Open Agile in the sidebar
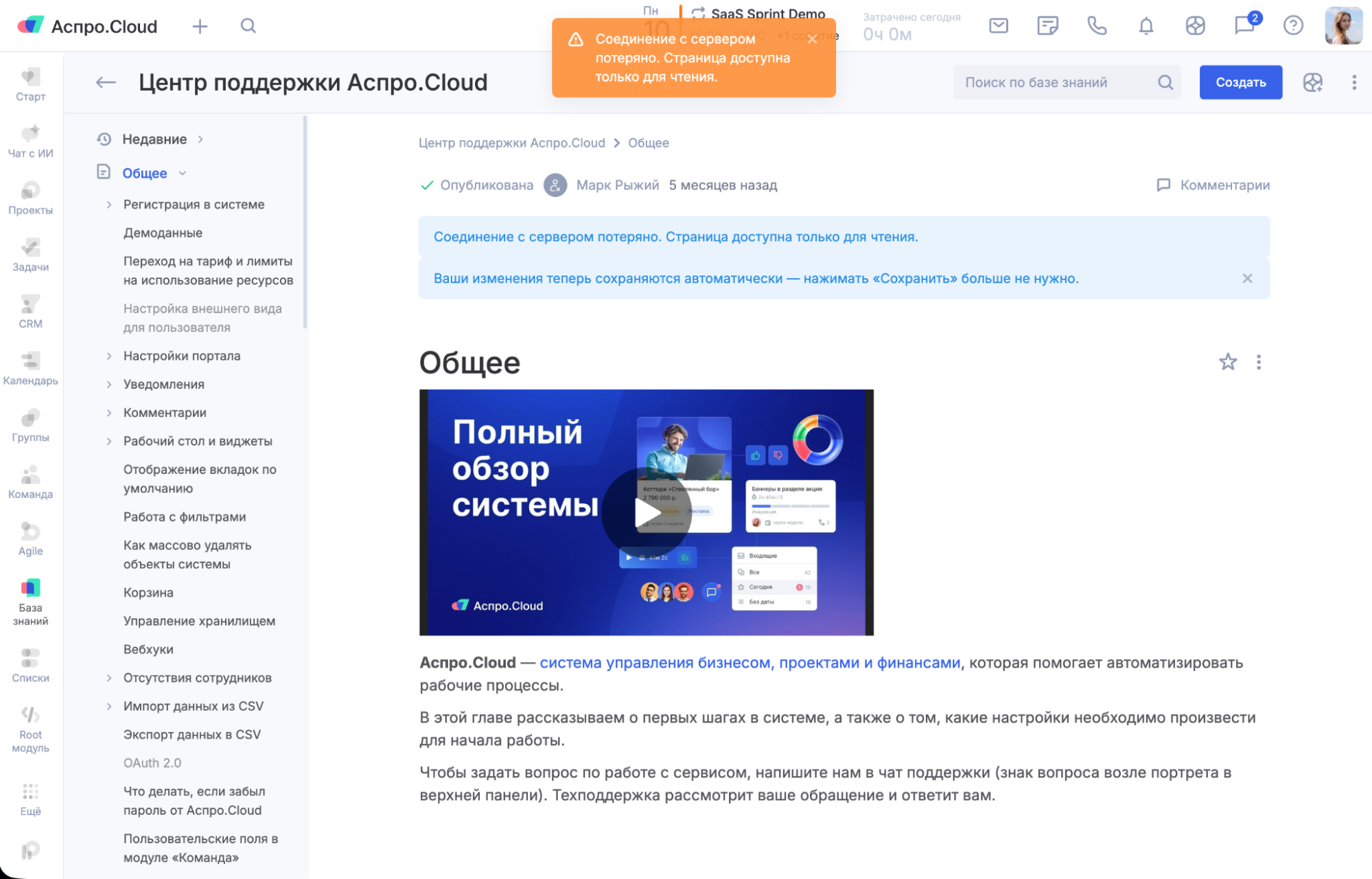 click(31, 540)
